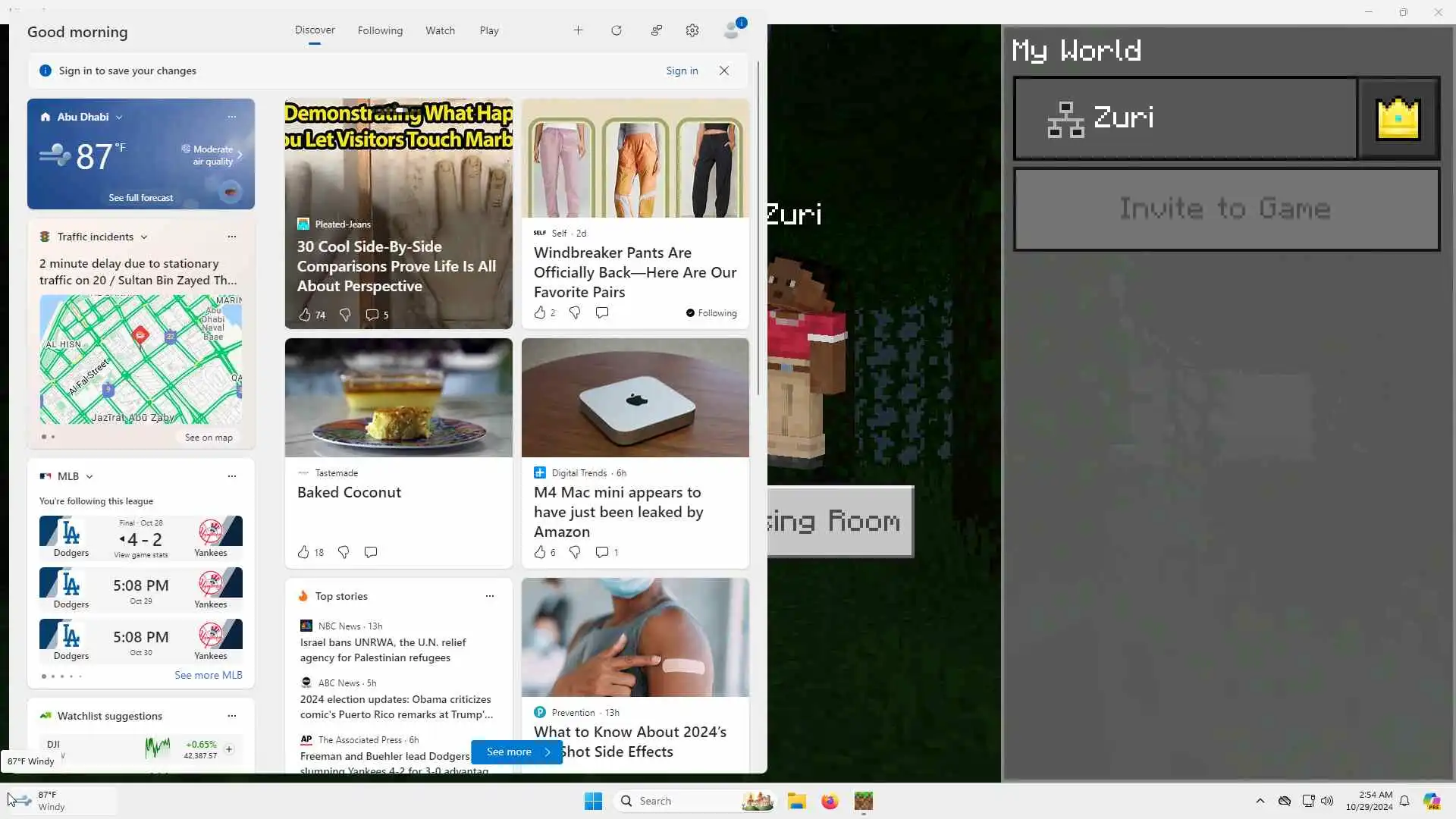Open the personalize feed icon
This screenshot has width=1456, height=819.
(x=656, y=30)
